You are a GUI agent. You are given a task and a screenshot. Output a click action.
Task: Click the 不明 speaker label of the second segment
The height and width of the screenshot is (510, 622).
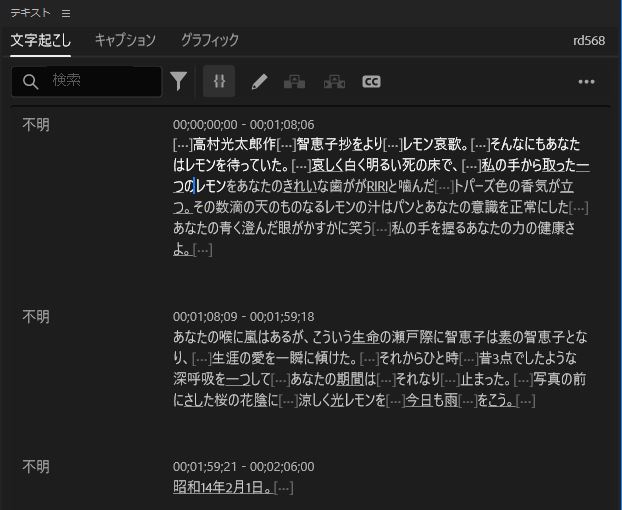(x=36, y=317)
